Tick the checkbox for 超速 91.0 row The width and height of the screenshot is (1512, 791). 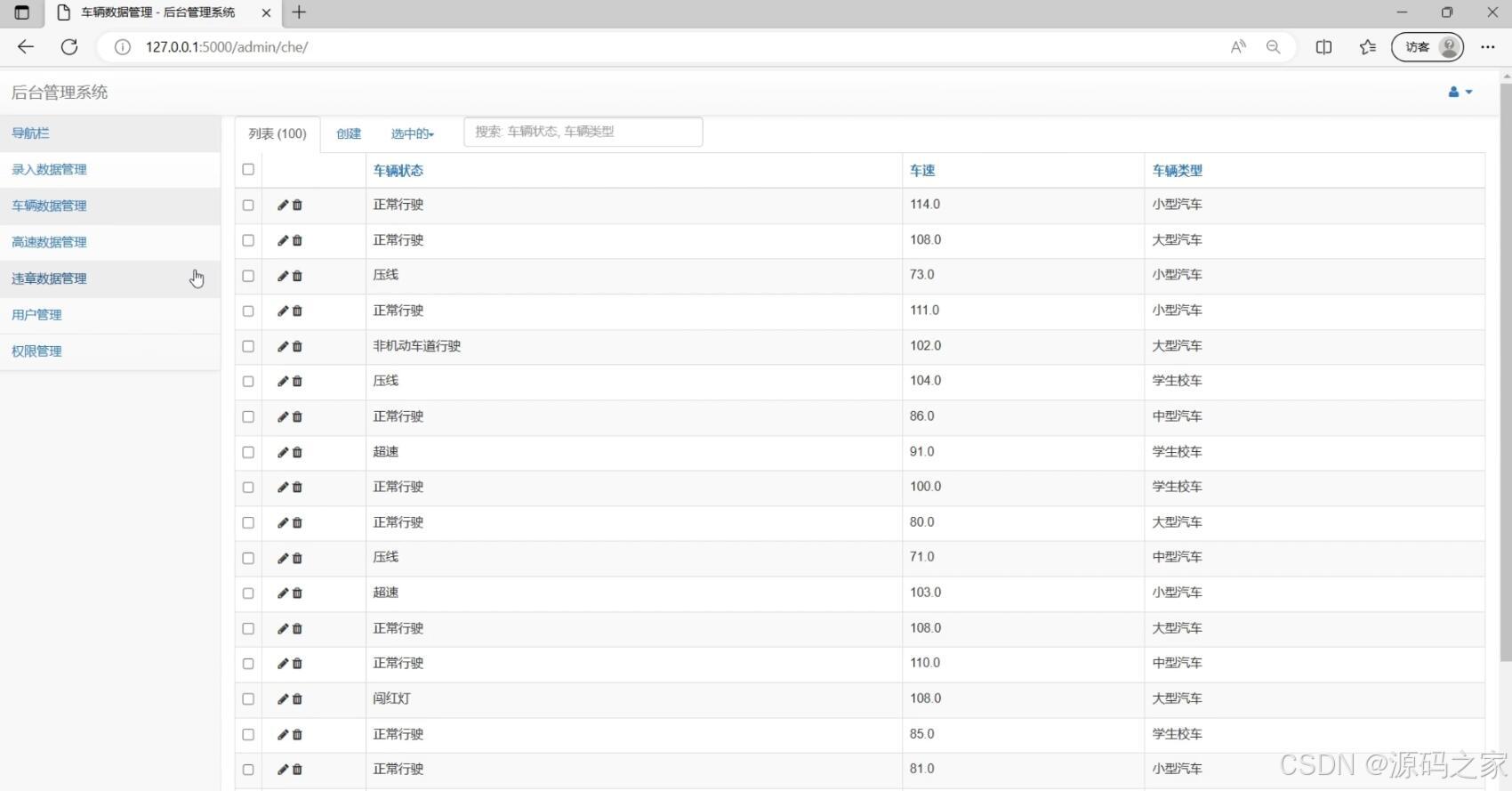248,452
